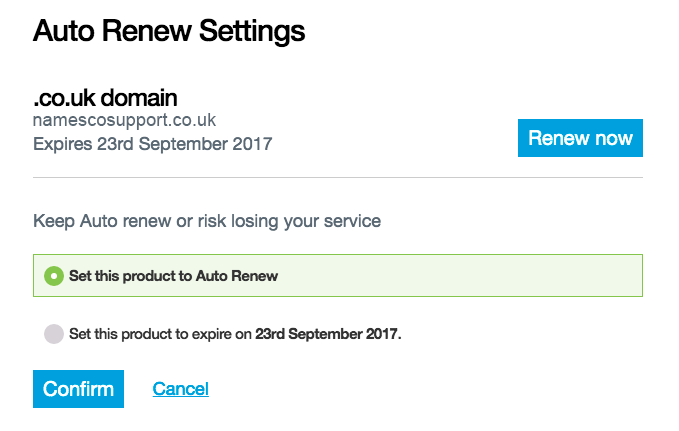
Task: Click the "Set this product to expire on" label
Action: point(160,334)
